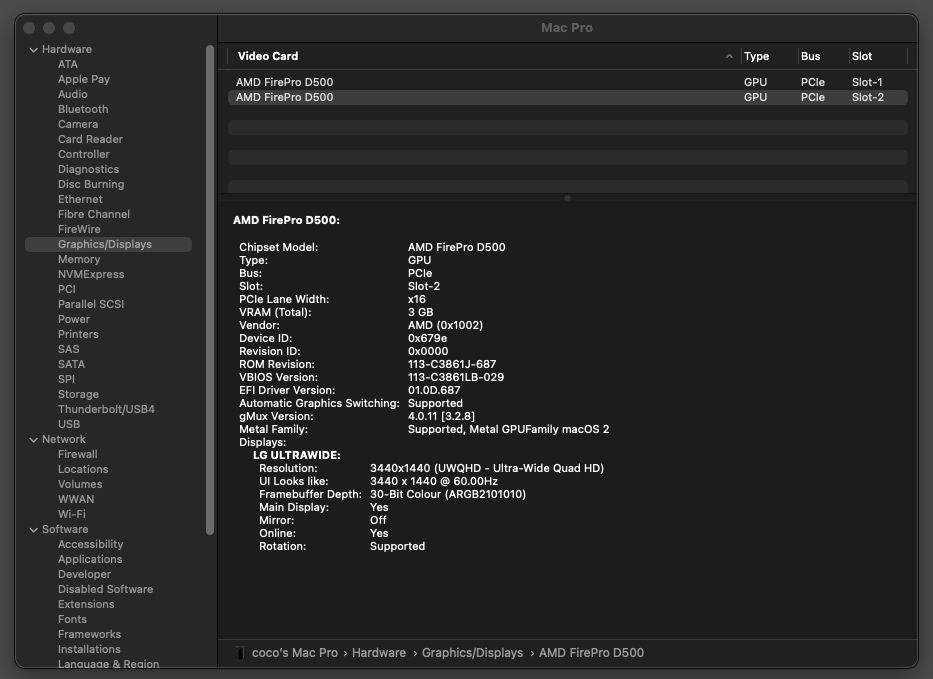The width and height of the screenshot is (933, 679).
Task: Open the Diagnostics entry
Action: click(x=89, y=169)
